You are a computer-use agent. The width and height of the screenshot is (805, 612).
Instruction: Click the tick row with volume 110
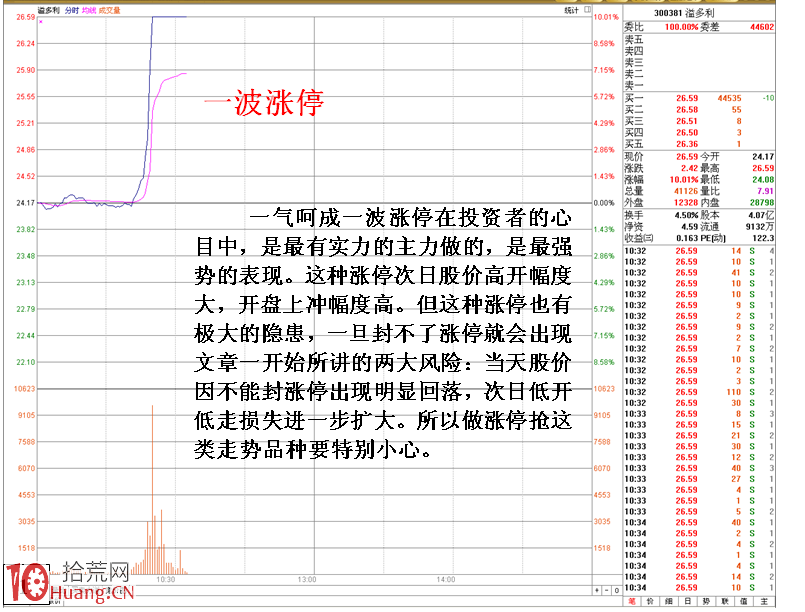click(699, 392)
